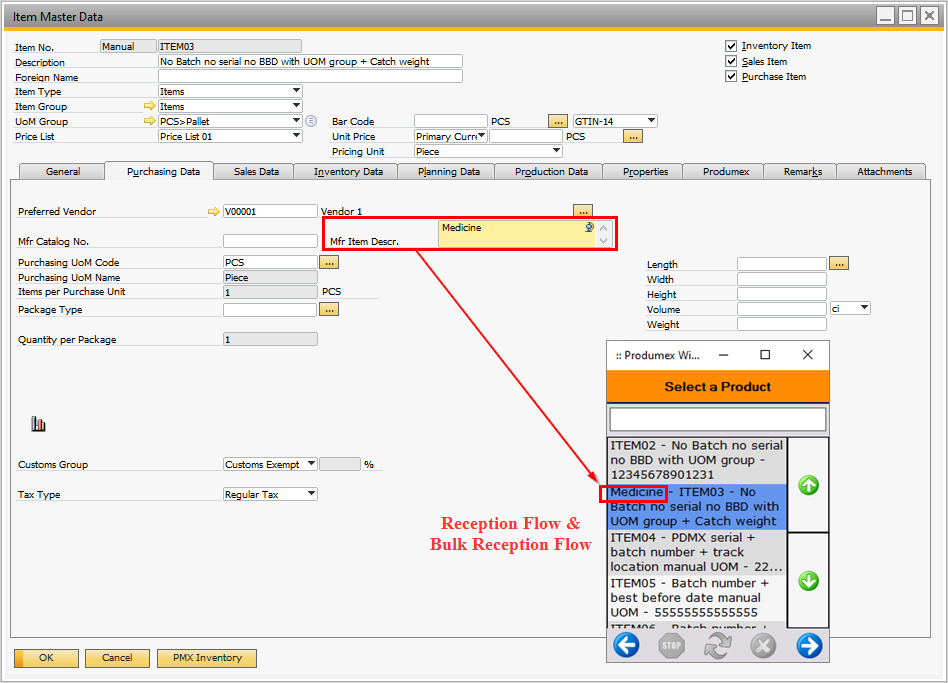Toggle the Sales Item checkbox

[x=731, y=61]
